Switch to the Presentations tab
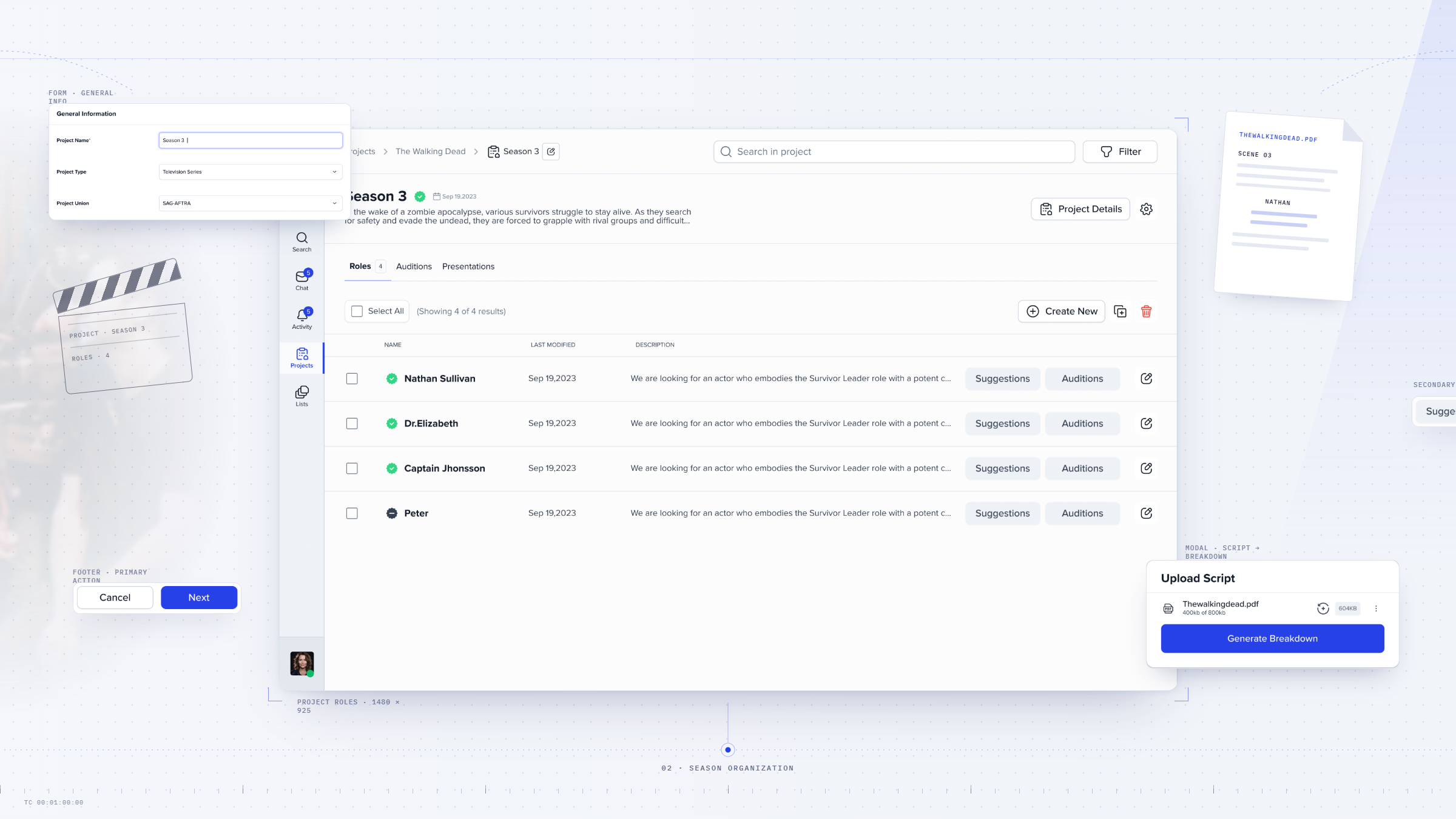 point(468,266)
